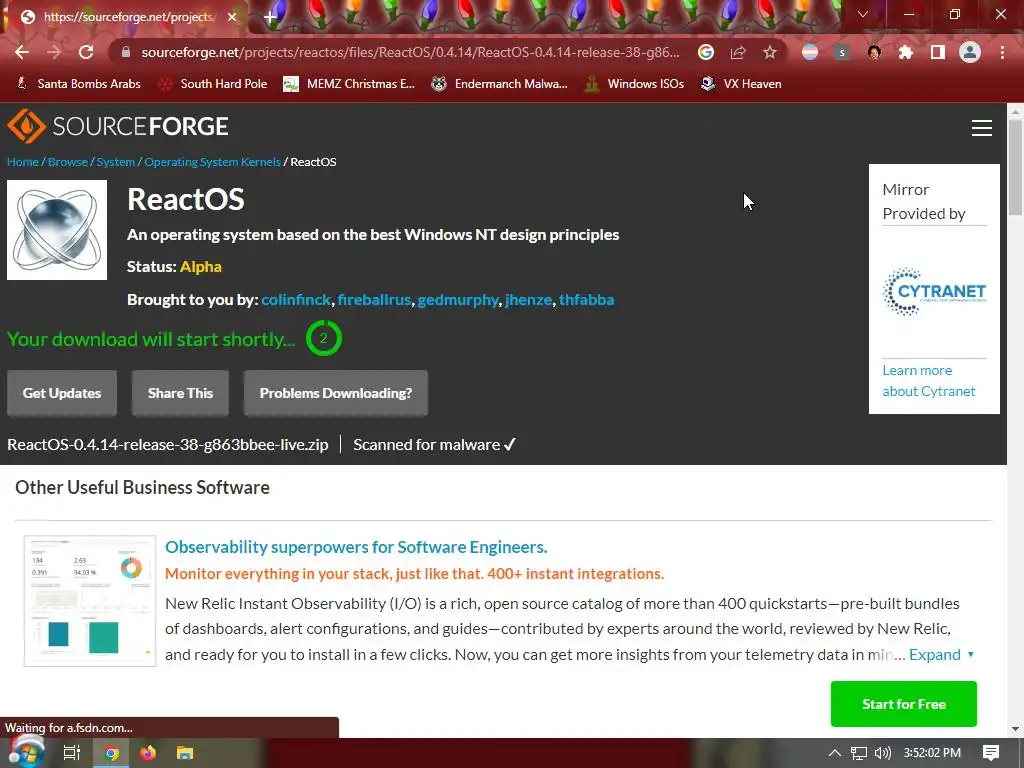
Task: Open the Santa Bombs Arabs bookmark
Action: pyautogui.click(x=78, y=84)
